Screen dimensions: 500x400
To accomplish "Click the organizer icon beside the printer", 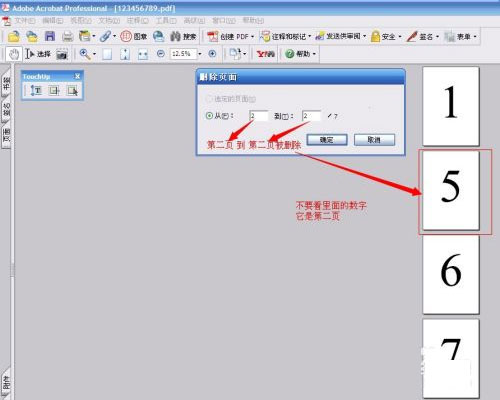I will 85,36.
